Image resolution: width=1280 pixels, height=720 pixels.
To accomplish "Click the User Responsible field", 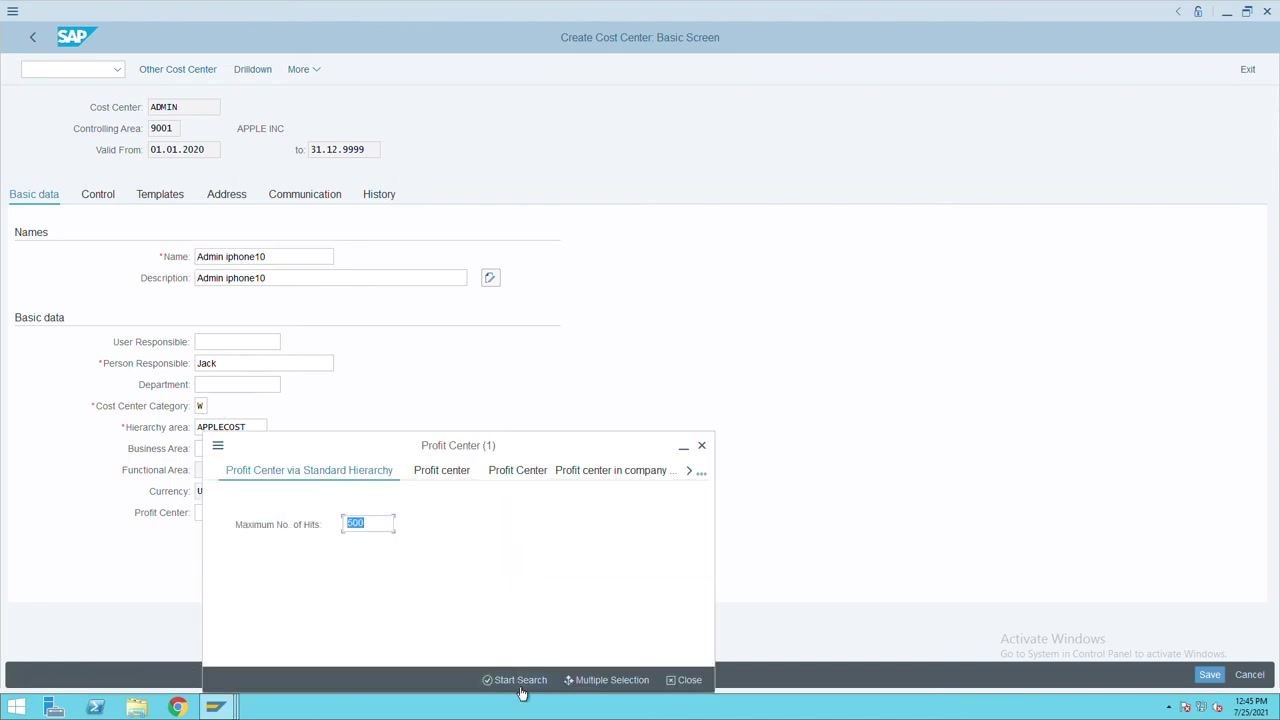I will click(x=237, y=342).
